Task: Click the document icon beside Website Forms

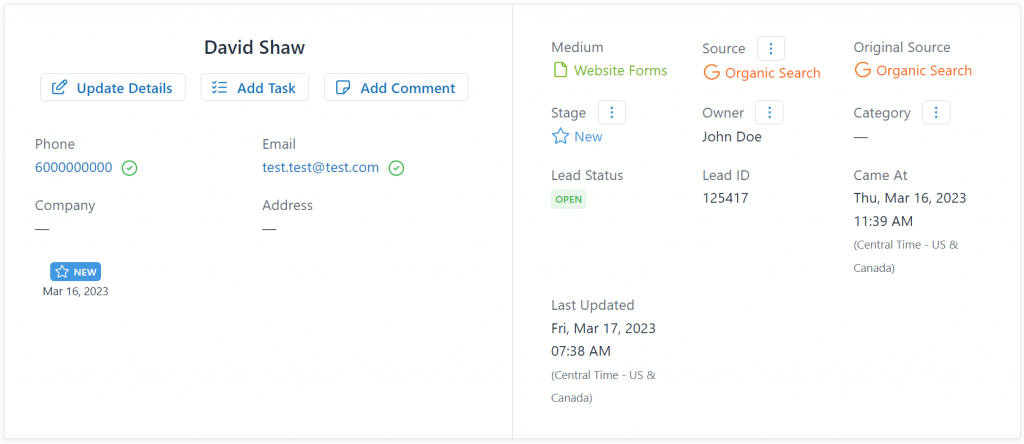Action: pos(560,70)
